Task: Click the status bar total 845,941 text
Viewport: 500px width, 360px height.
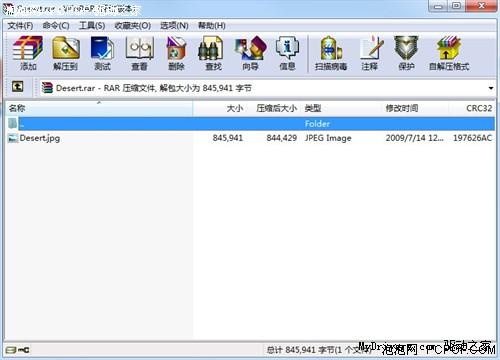Action: [x=318, y=350]
